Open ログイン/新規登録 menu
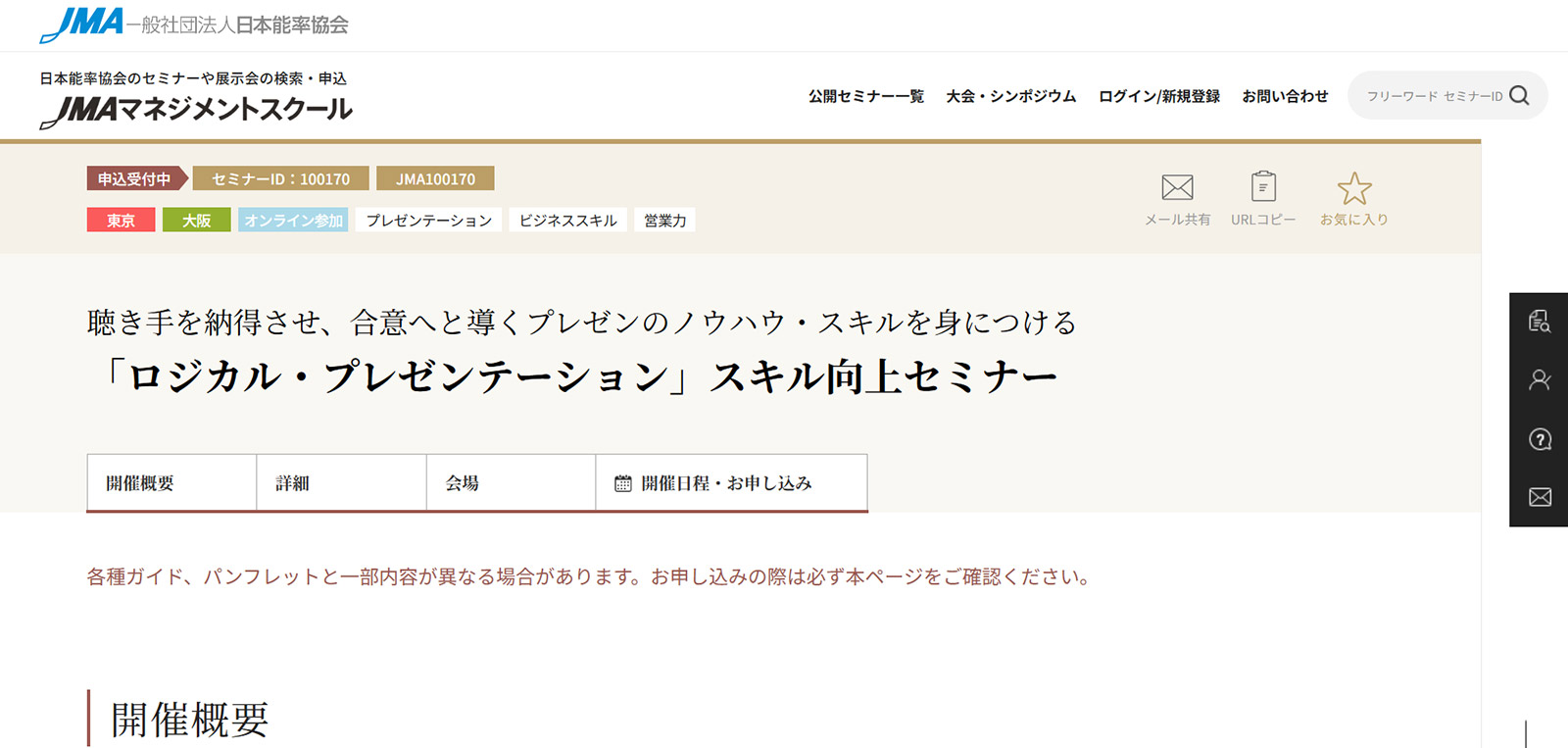Viewport: 1568px width, 748px height. point(1158,96)
